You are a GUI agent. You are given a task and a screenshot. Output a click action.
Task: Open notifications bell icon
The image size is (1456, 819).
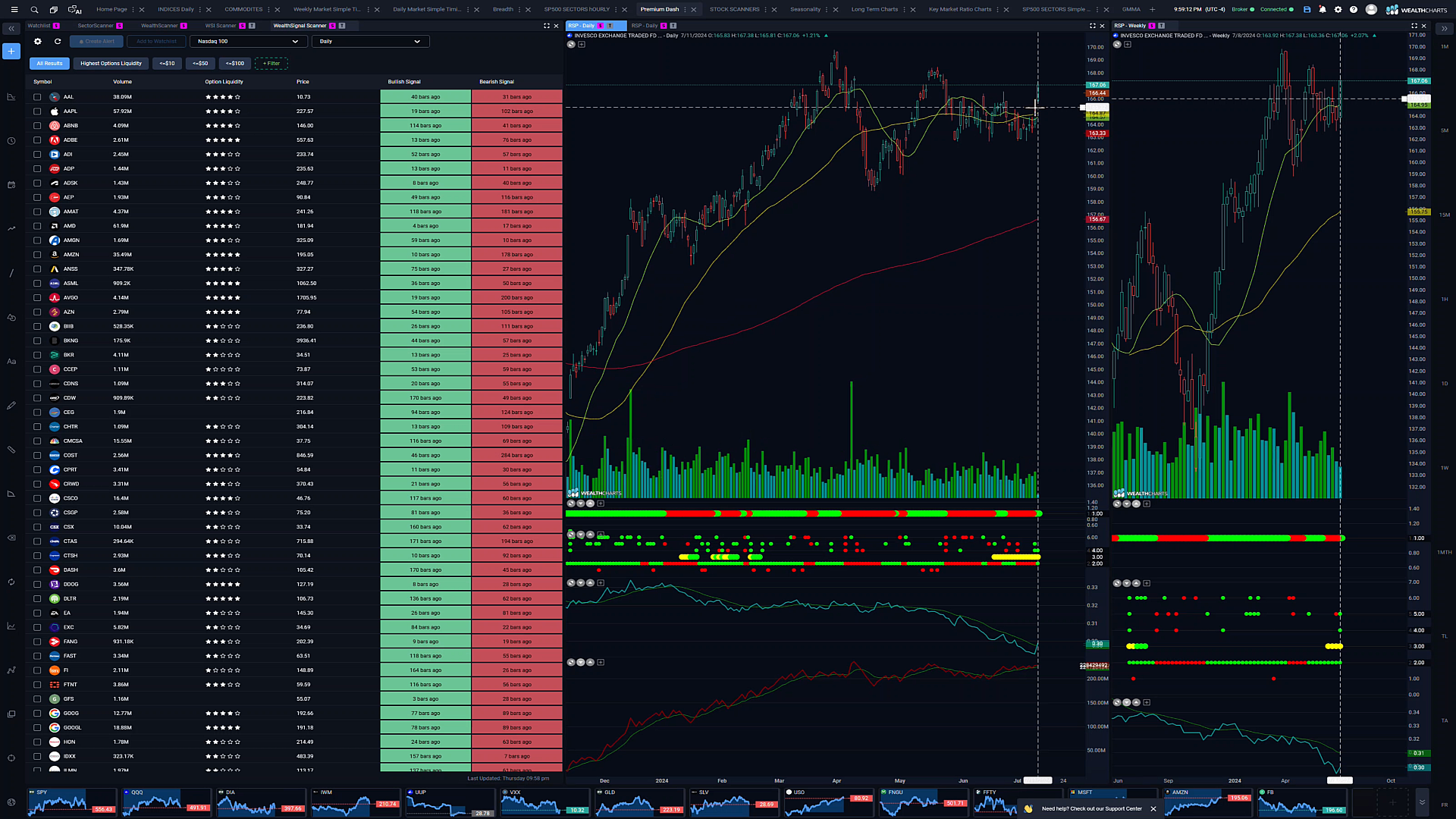1323,10
